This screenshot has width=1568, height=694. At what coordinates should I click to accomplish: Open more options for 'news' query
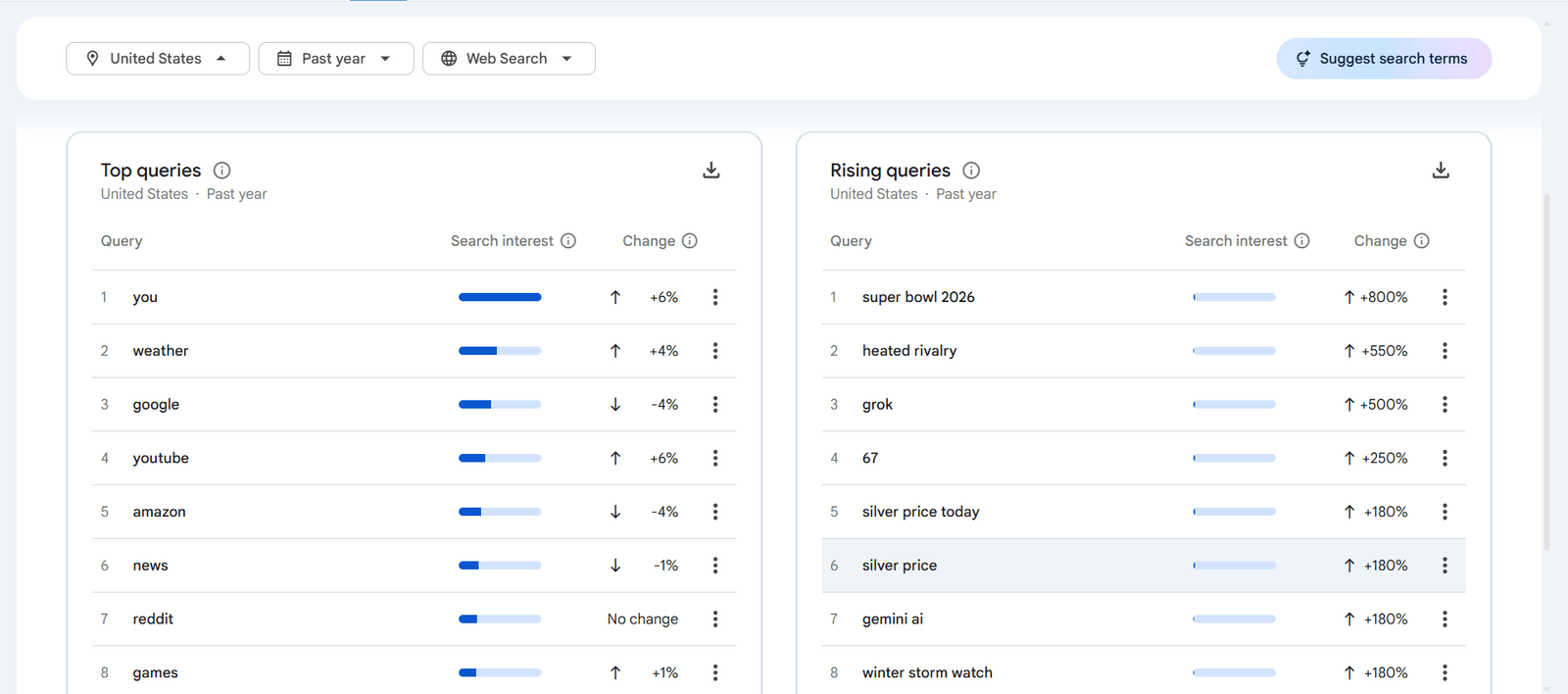coord(715,566)
